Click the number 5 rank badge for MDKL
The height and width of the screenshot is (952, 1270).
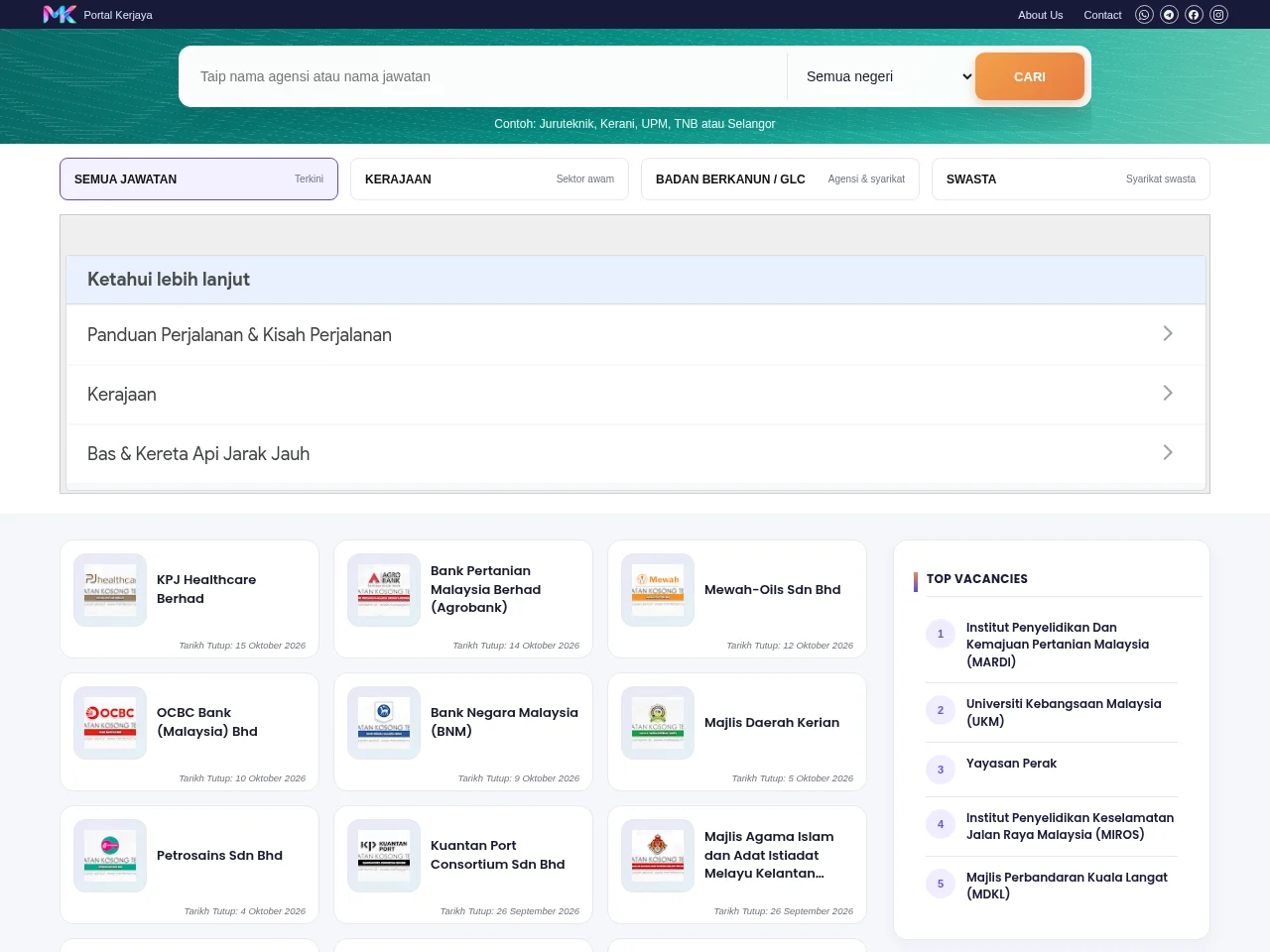coord(941,884)
